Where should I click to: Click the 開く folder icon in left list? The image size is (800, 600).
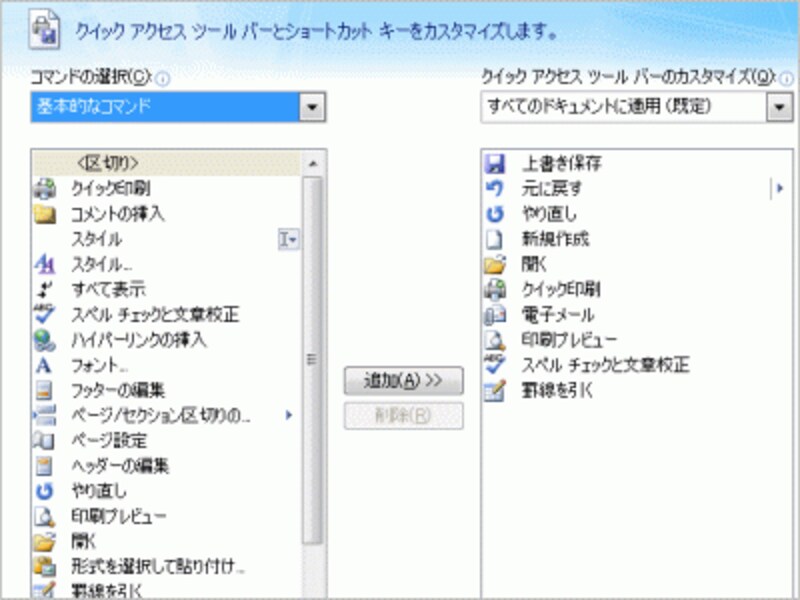[x=44, y=541]
